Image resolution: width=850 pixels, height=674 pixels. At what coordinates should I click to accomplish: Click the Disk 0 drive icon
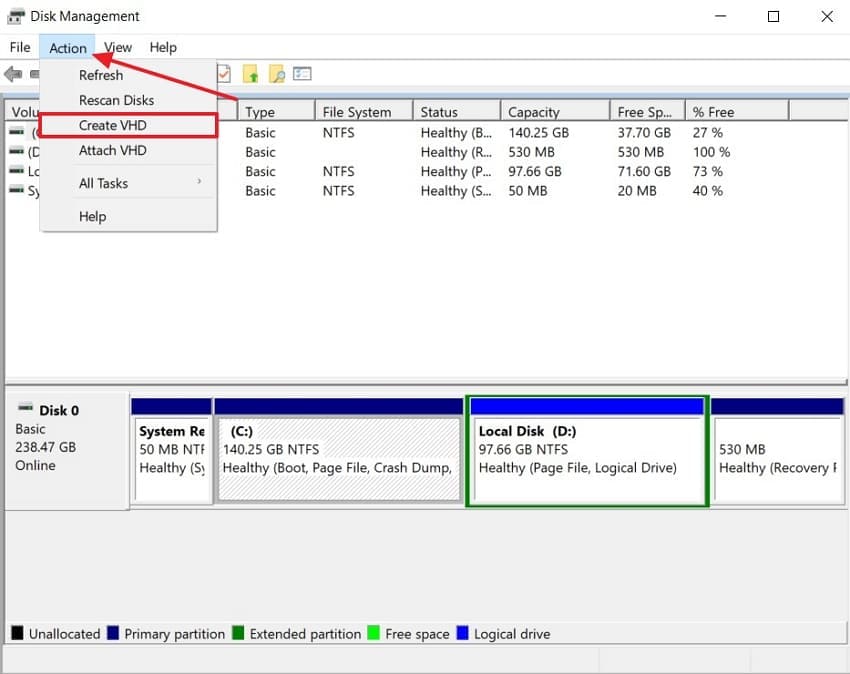(x=23, y=409)
